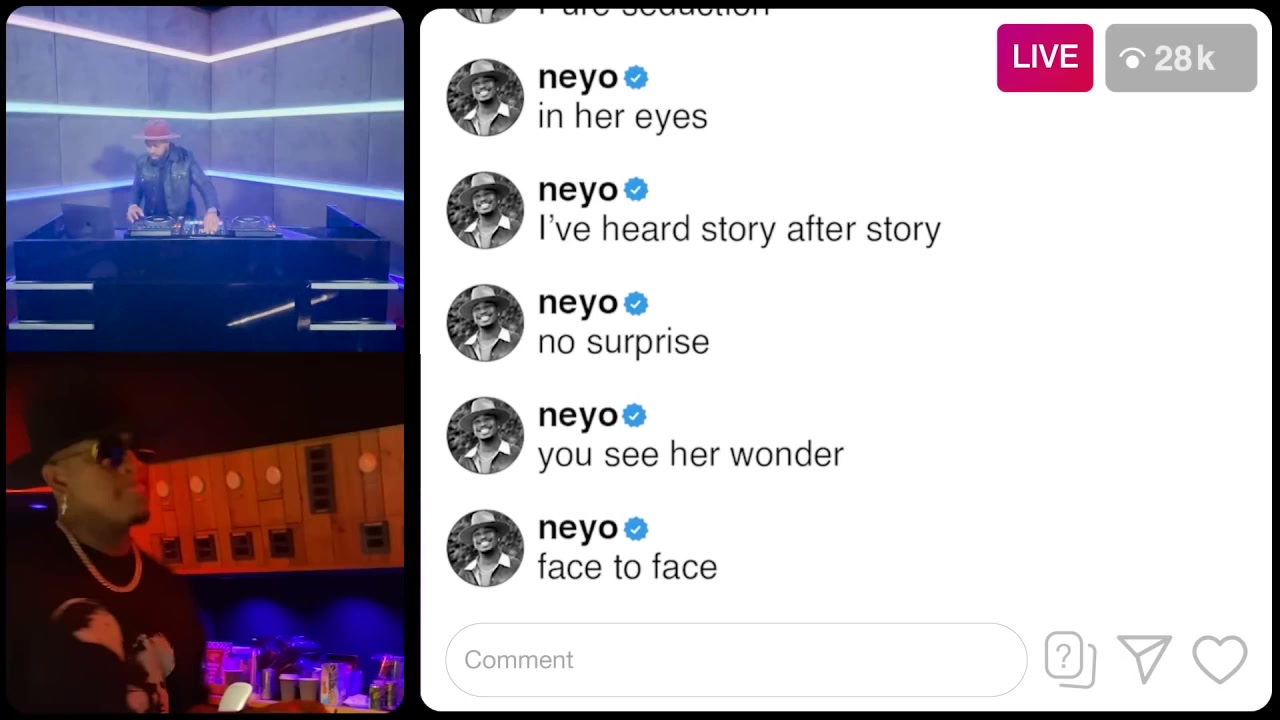Click the Comment input field

coord(736,660)
